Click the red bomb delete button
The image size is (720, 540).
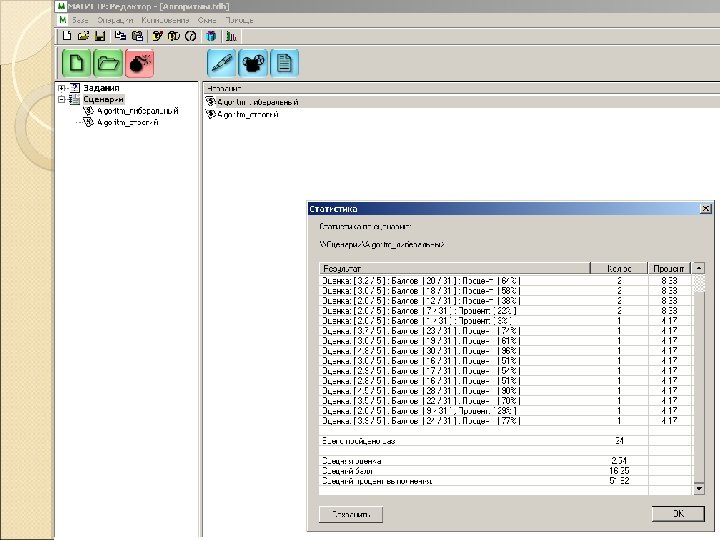point(139,62)
